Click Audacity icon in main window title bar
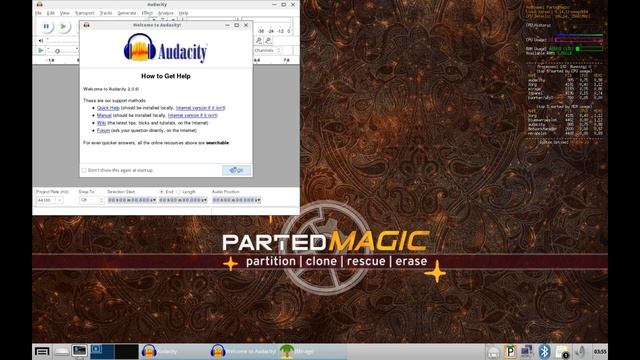Image resolution: width=640 pixels, height=360 pixels. tap(40, 4)
